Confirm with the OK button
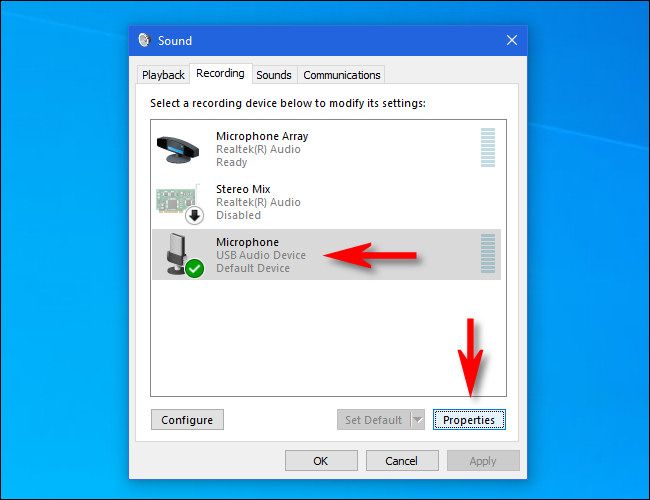The height and width of the screenshot is (500, 650). pyautogui.click(x=321, y=461)
